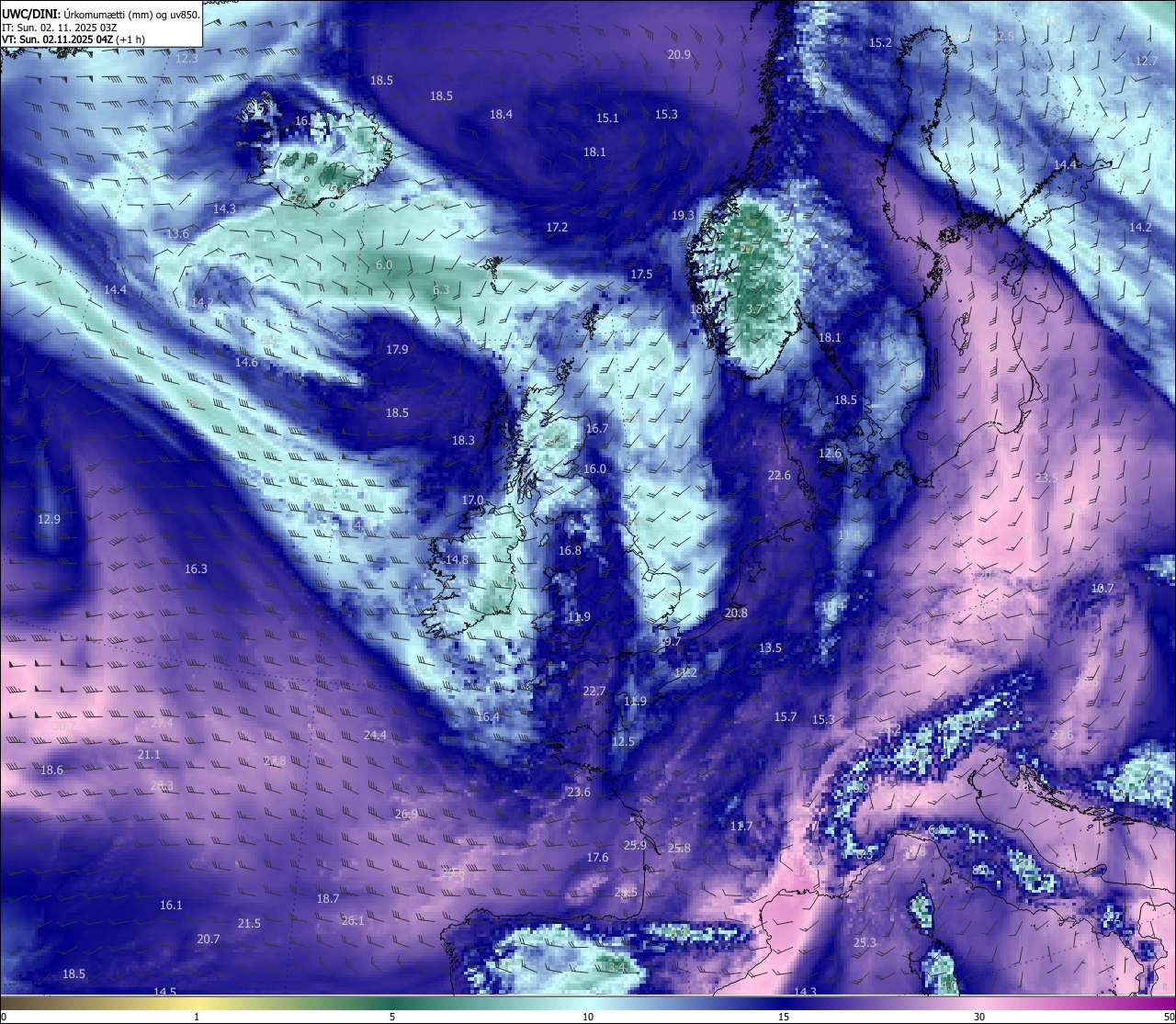This screenshot has width=1176, height=1024.
Task: Click the 14.8 value over Ireland
Action: pyautogui.click(x=457, y=560)
